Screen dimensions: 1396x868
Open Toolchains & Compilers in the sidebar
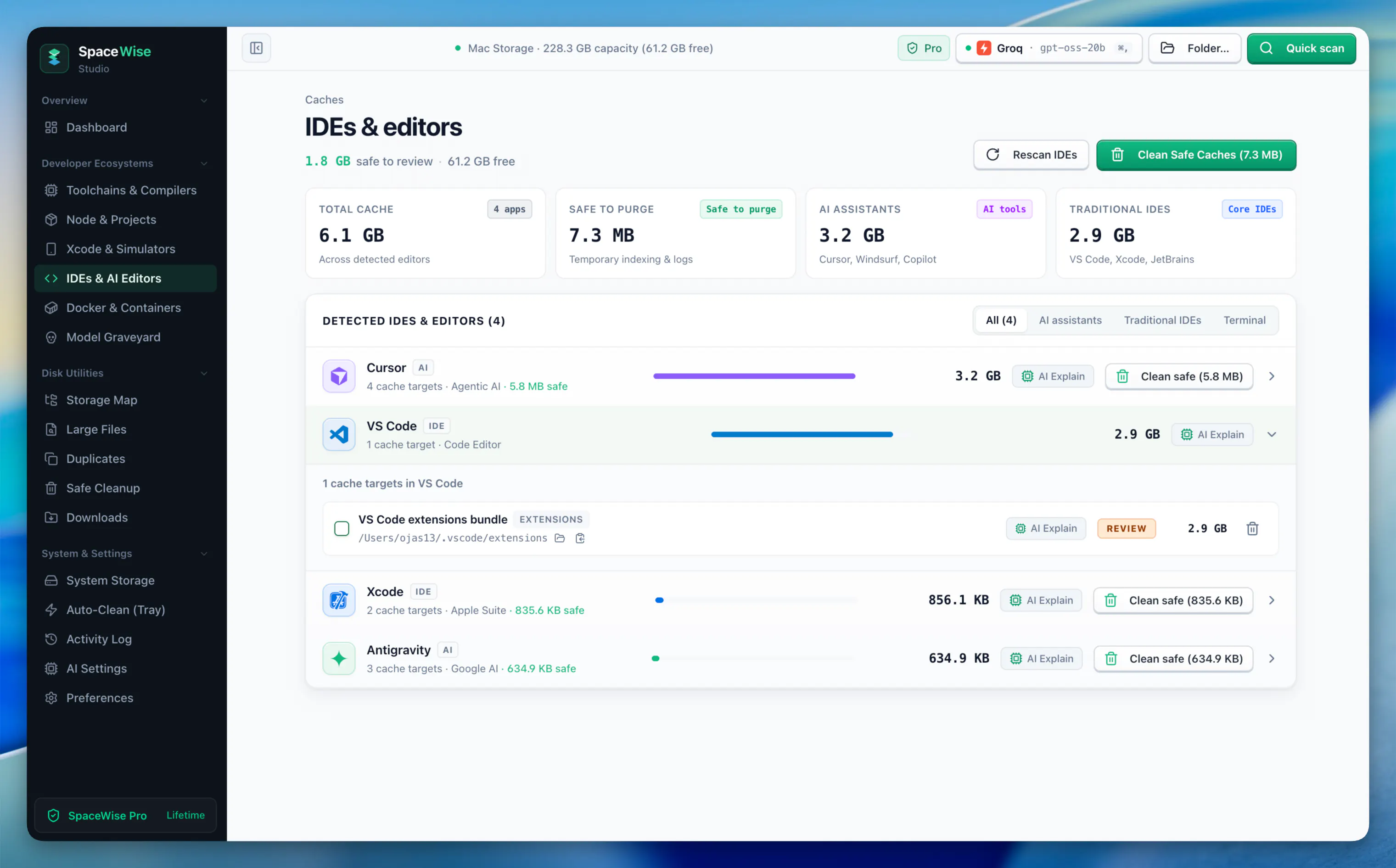click(125, 190)
